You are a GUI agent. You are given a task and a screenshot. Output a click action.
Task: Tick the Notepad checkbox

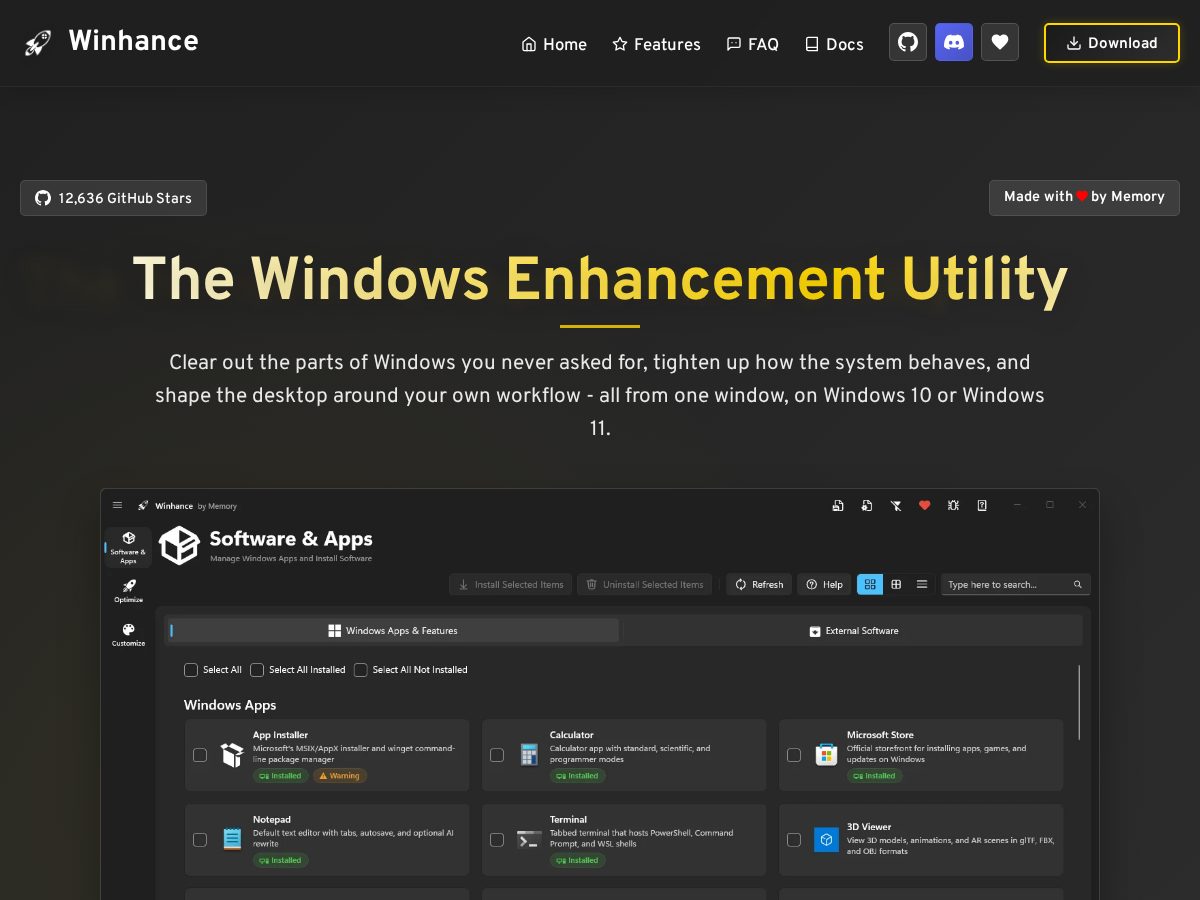pos(200,840)
